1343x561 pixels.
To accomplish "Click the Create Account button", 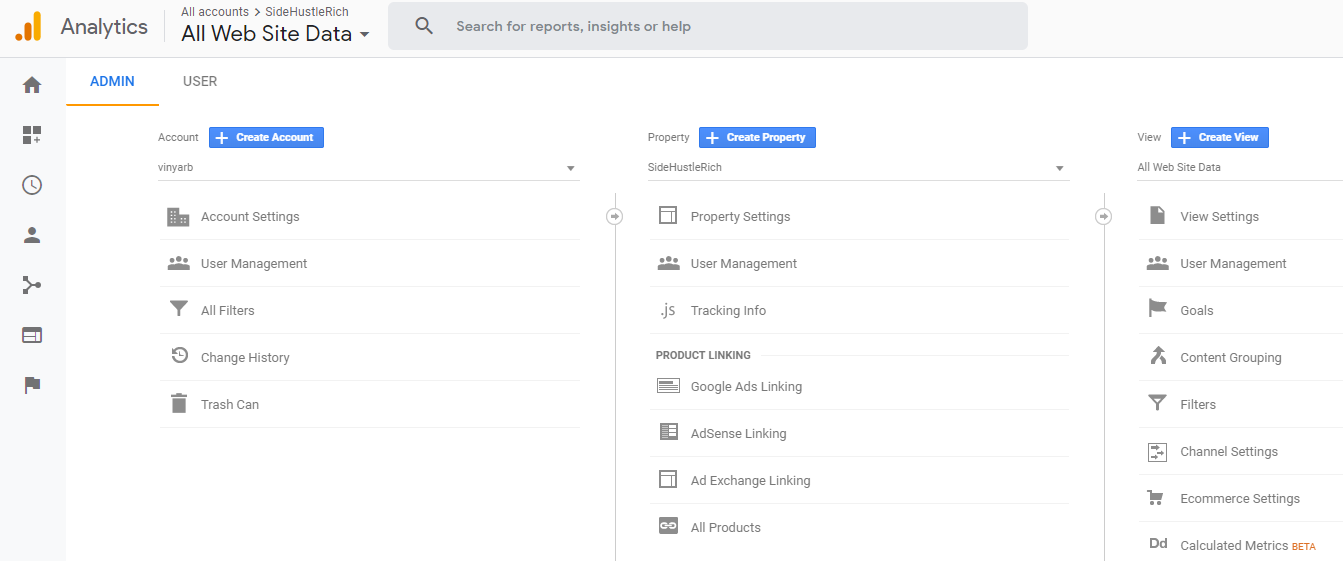I will click(266, 137).
